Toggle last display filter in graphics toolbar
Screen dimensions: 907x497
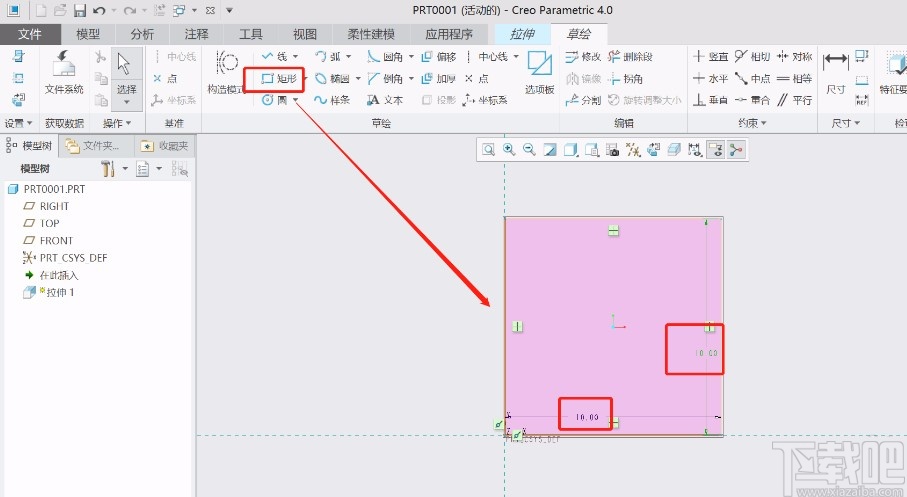coord(736,150)
